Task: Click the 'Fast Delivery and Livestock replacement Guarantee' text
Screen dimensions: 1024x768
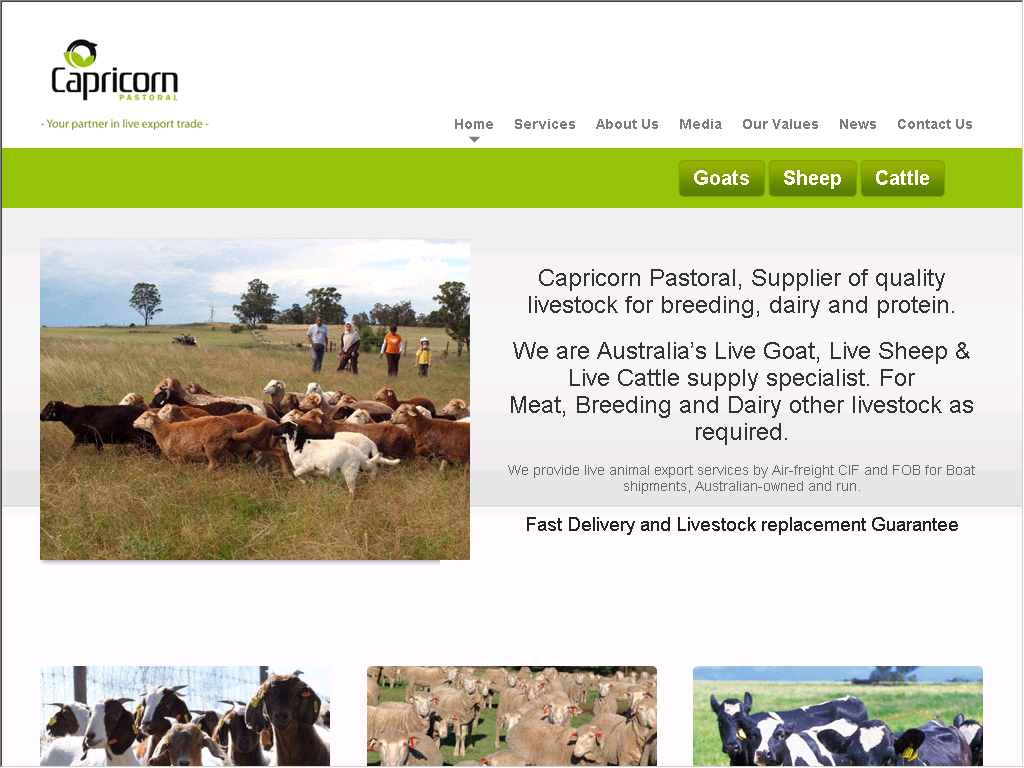Action: tap(742, 524)
